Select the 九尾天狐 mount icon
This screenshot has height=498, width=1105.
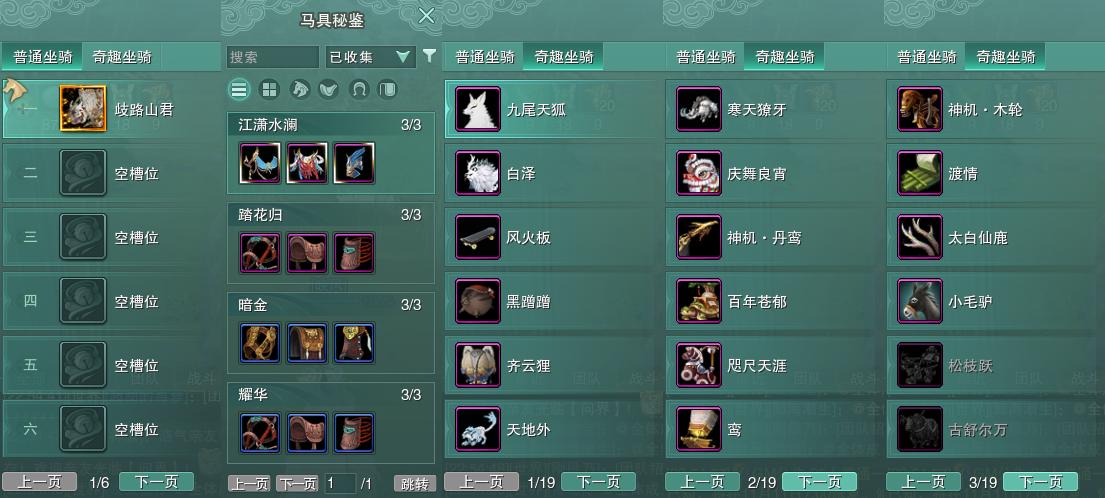[x=478, y=109]
